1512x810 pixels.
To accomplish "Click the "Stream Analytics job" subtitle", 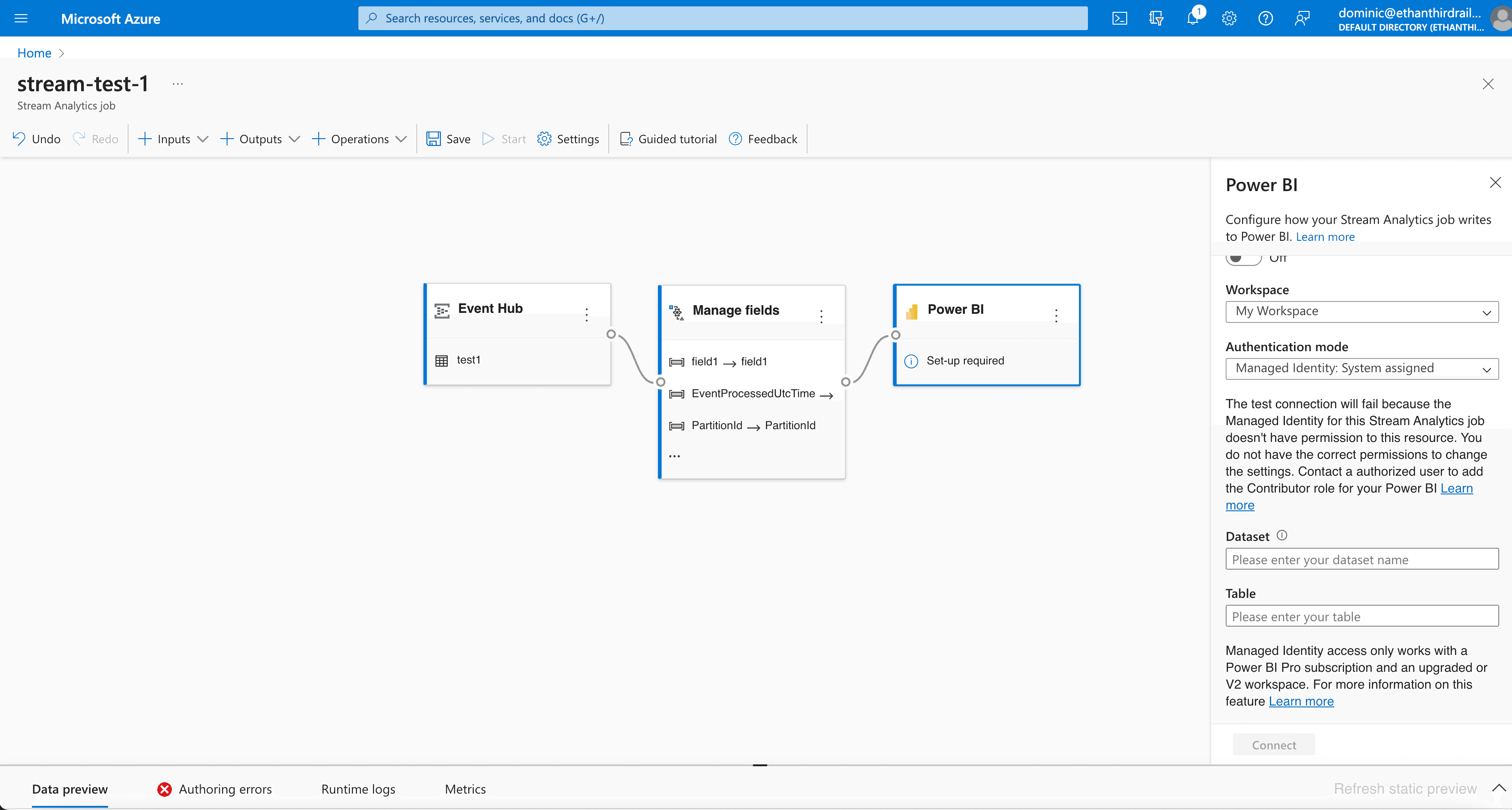I will [x=66, y=106].
